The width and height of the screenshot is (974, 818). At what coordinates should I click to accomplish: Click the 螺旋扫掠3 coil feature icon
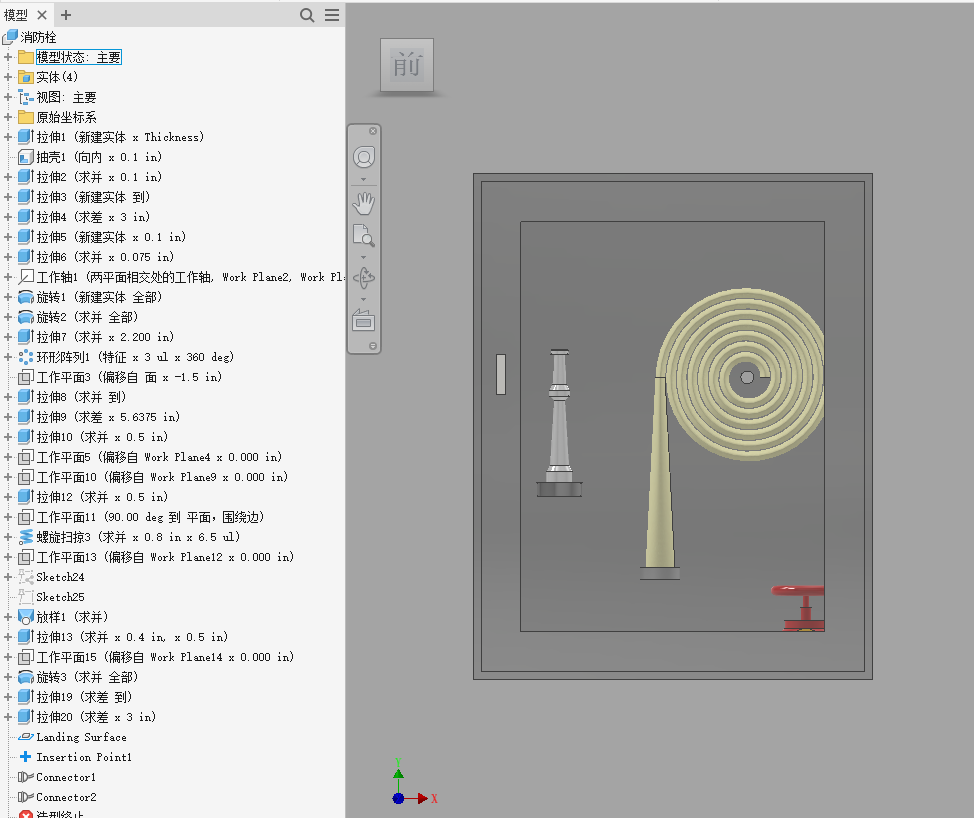pos(25,537)
